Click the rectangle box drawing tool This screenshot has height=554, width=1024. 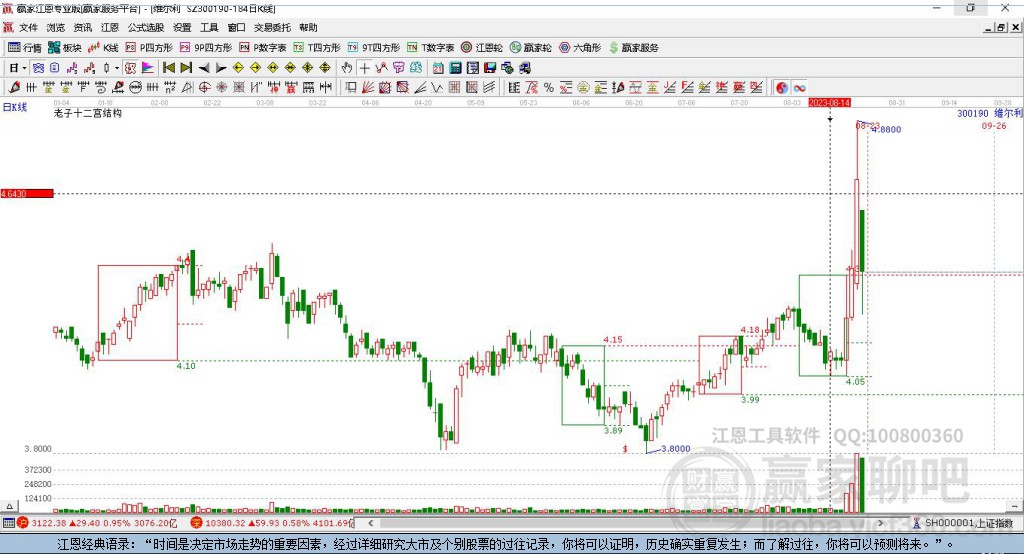click(351, 88)
